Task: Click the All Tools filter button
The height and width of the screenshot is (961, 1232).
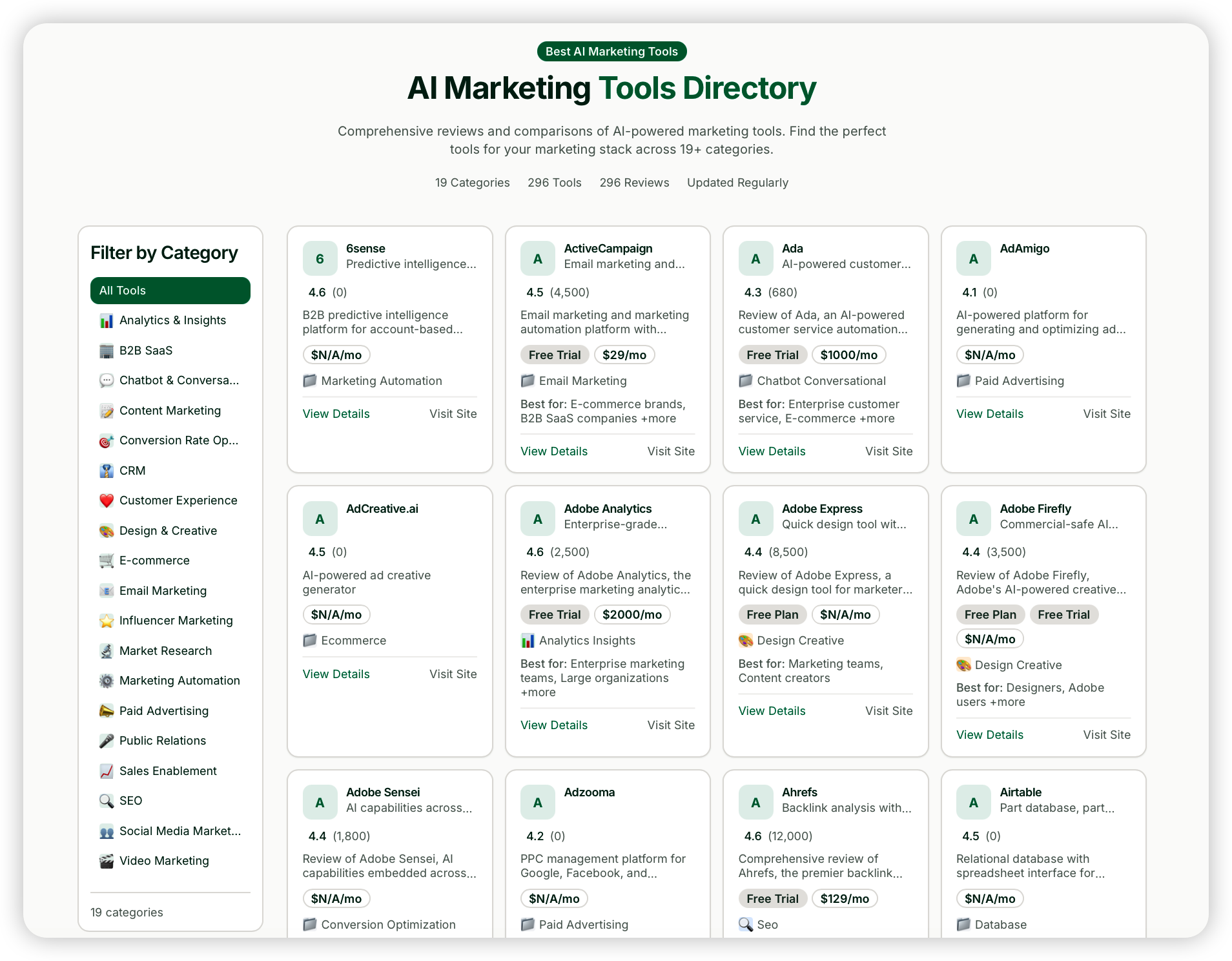Action: click(x=170, y=290)
